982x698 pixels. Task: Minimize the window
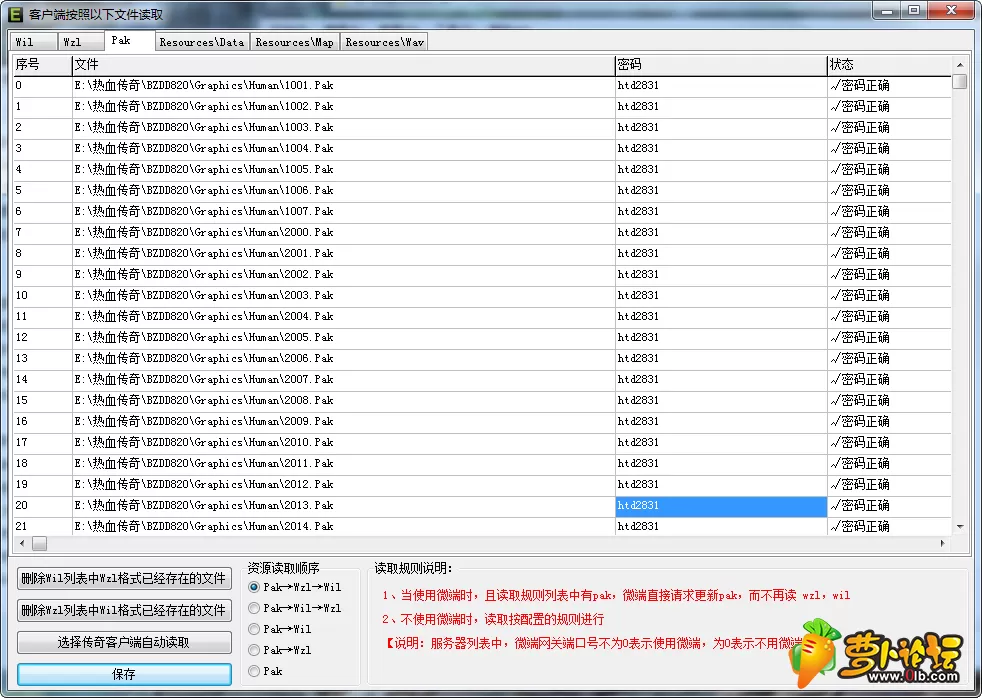point(887,11)
